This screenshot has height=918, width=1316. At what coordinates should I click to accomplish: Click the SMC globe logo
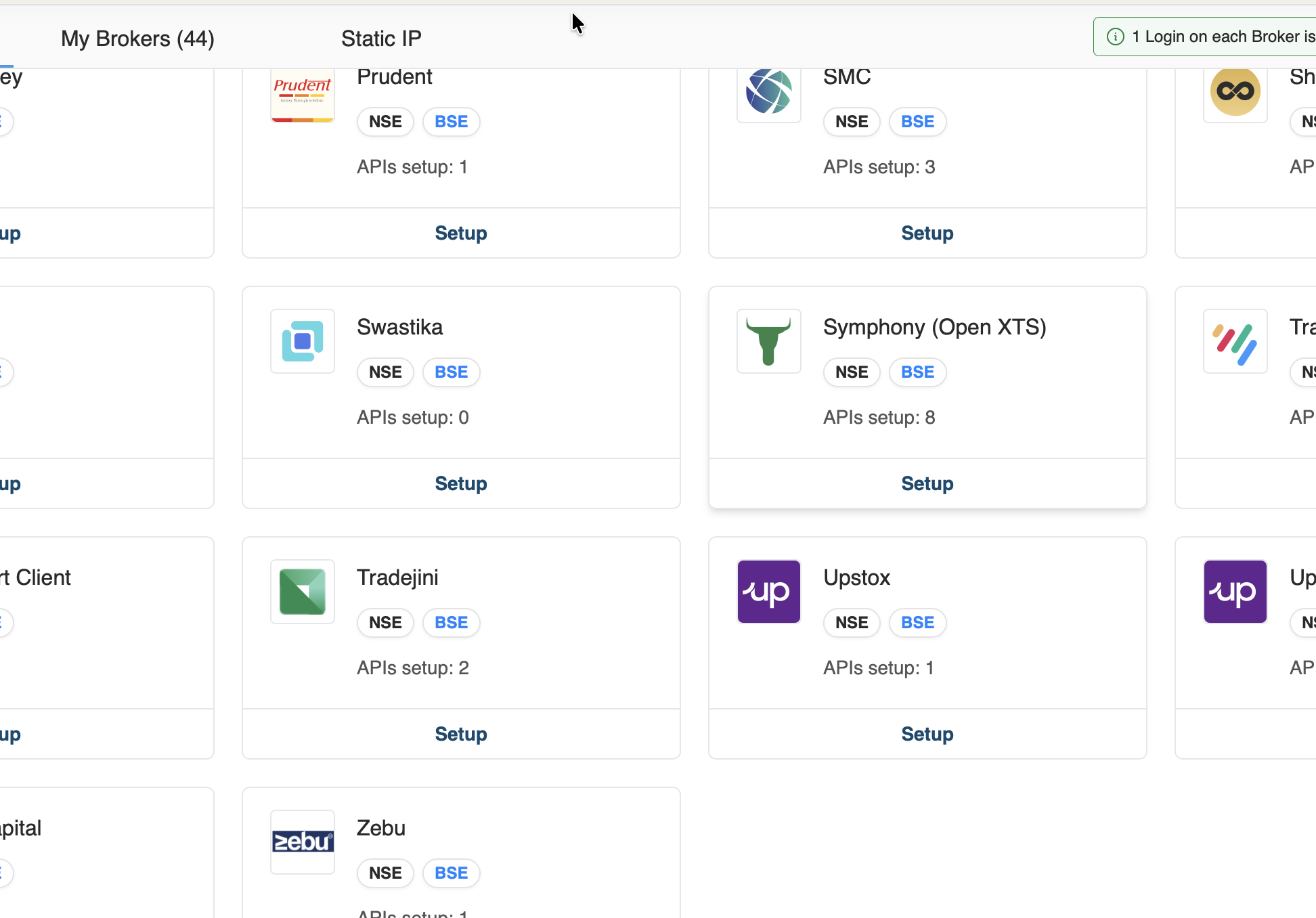tap(768, 91)
